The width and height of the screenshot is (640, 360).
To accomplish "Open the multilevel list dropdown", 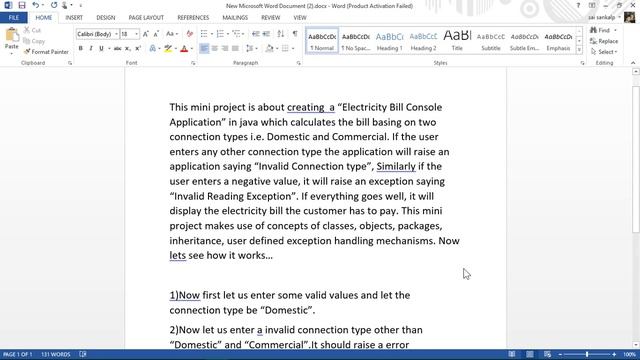I will coord(243,34).
